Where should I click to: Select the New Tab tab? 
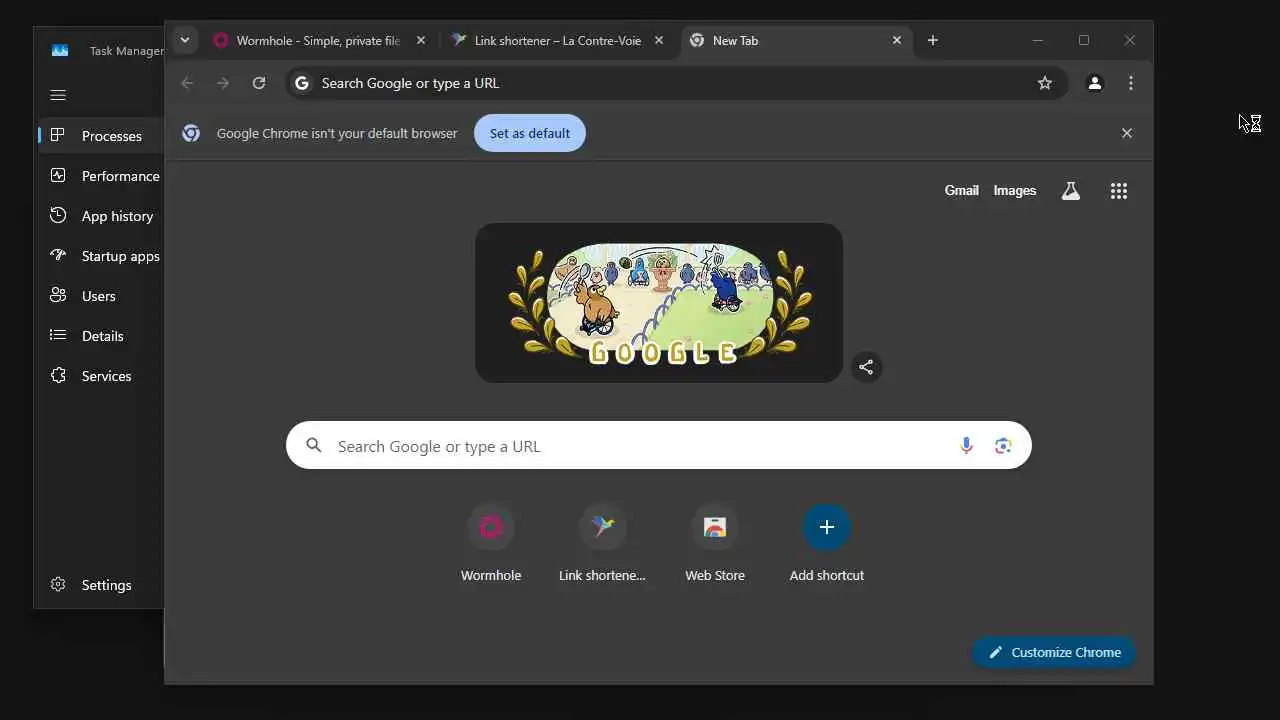click(x=796, y=41)
